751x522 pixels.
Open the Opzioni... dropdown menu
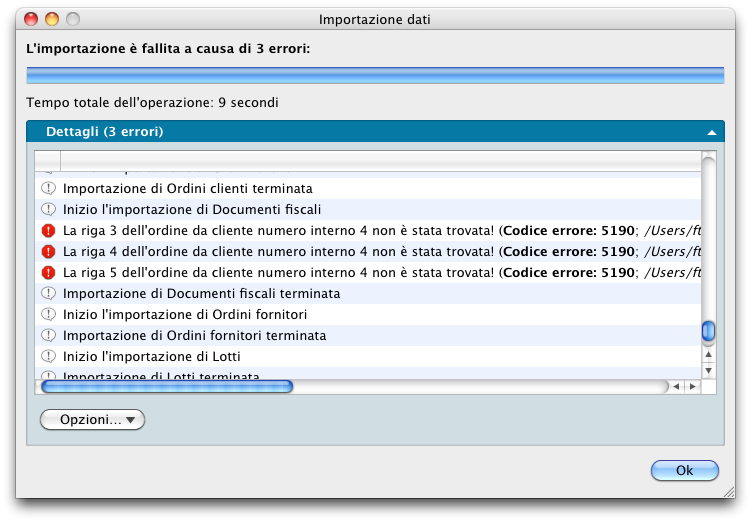pyautogui.click(x=92, y=420)
